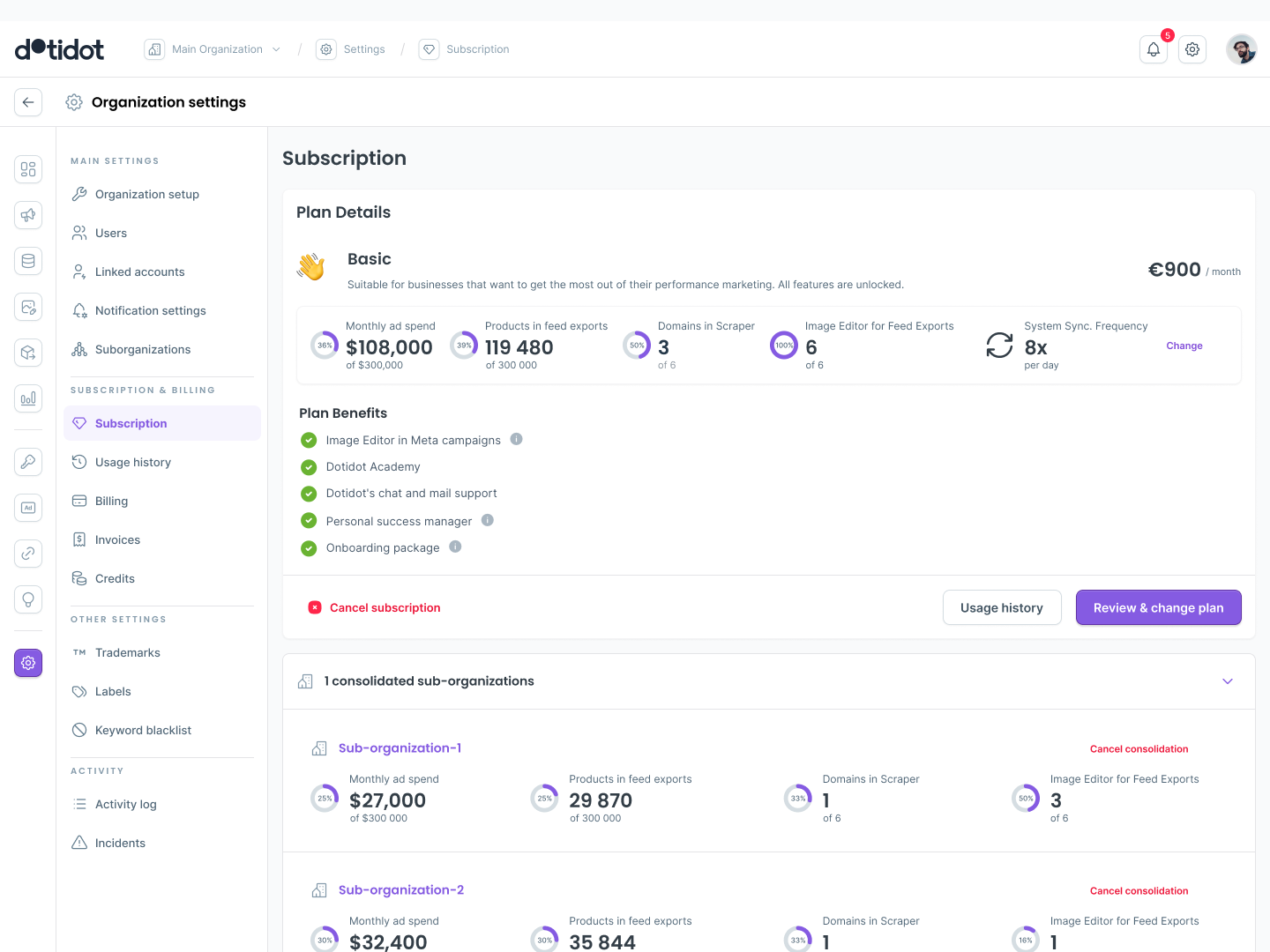Screen dimensions: 1270x952
Task: Click the lightbulb icon in left rail
Action: (x=28, y=599)
